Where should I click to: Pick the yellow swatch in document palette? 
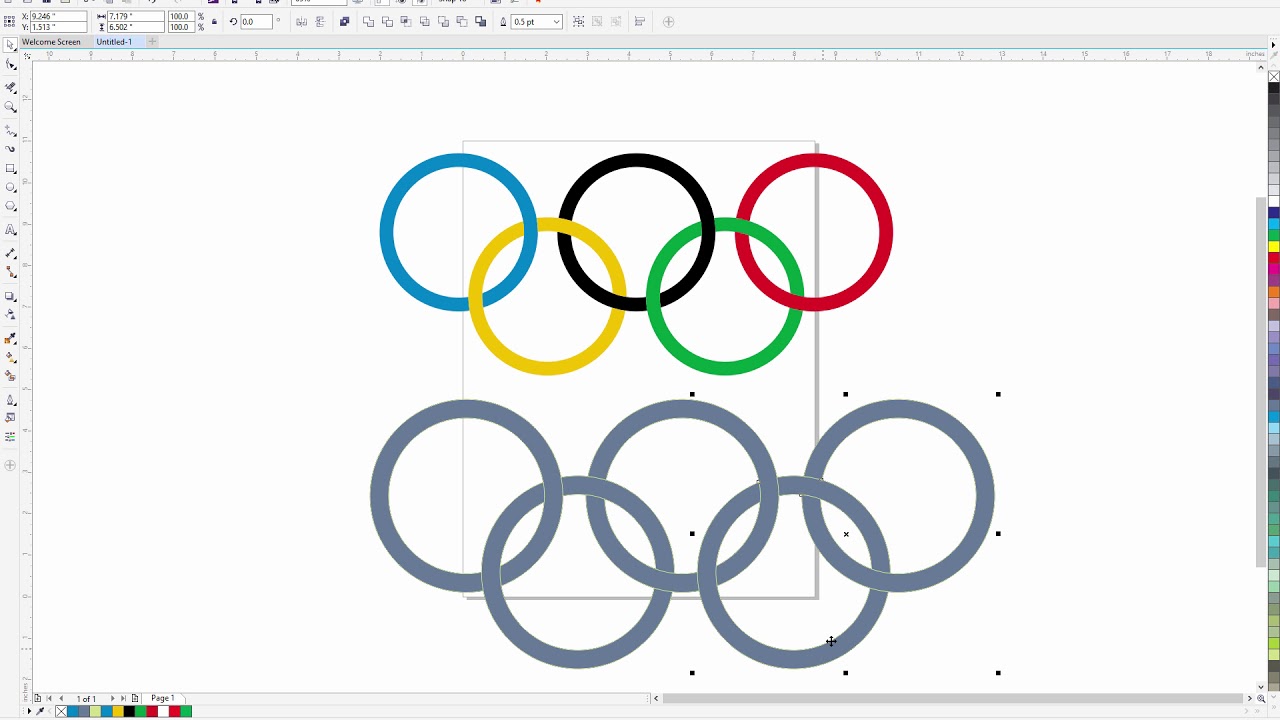pos(118,711)
